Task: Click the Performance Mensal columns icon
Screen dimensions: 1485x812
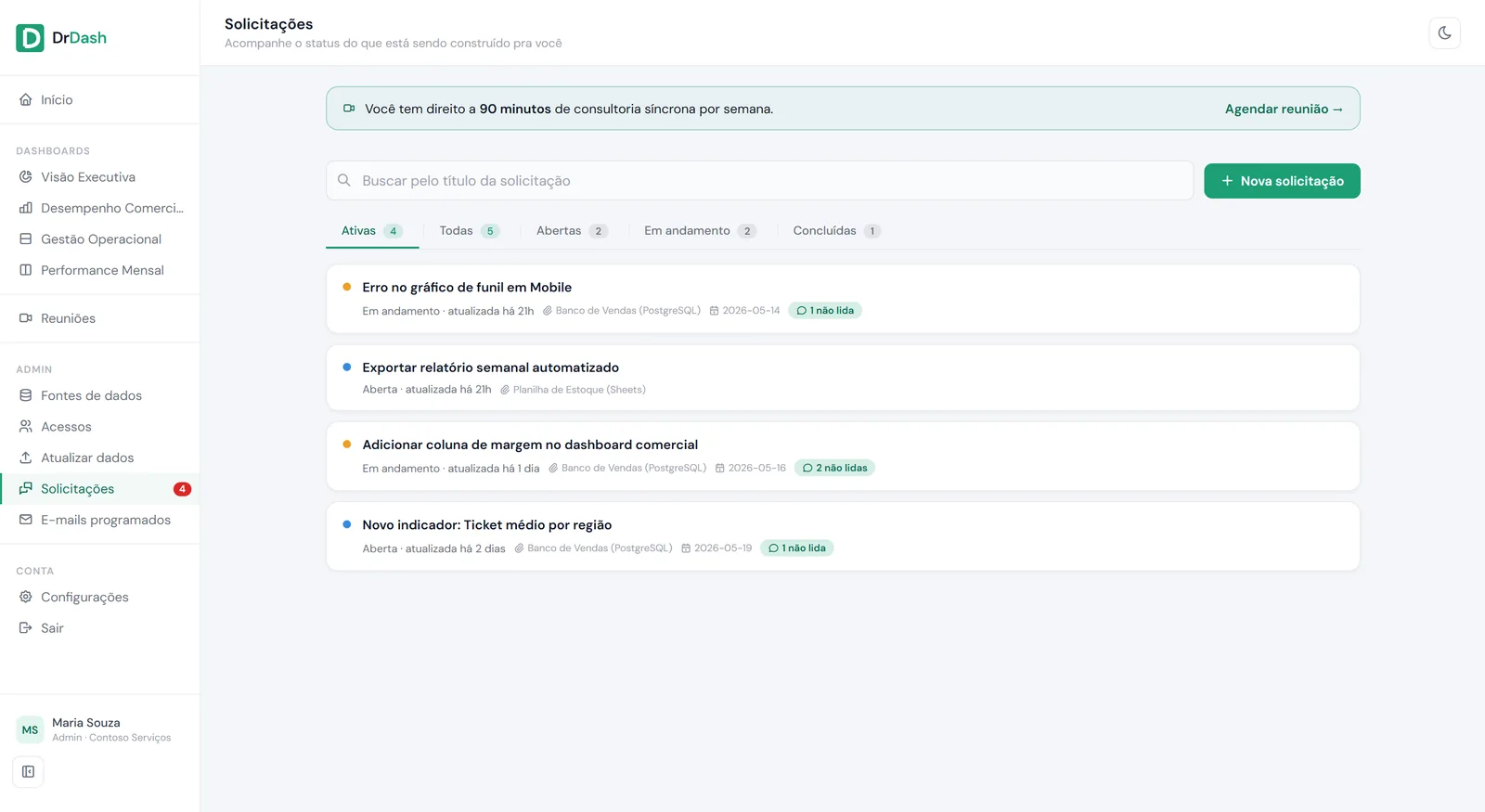Action: coord(26,270)
